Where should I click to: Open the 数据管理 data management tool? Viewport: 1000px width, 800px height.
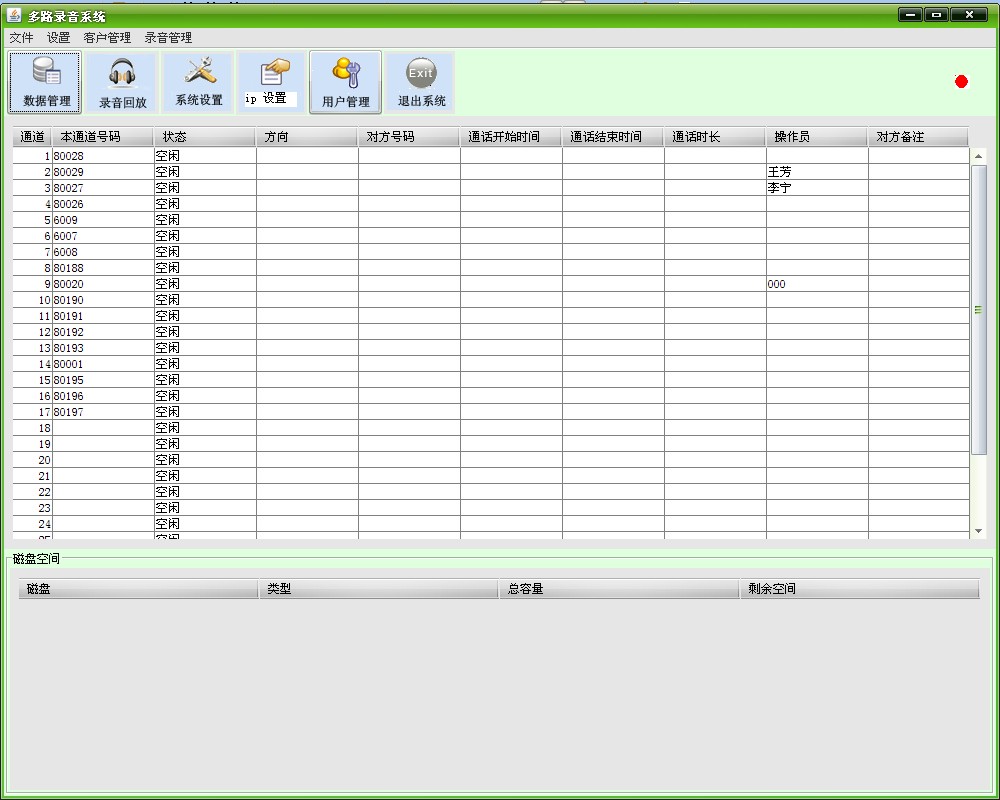pyautogui.click(x=45, y=82)
